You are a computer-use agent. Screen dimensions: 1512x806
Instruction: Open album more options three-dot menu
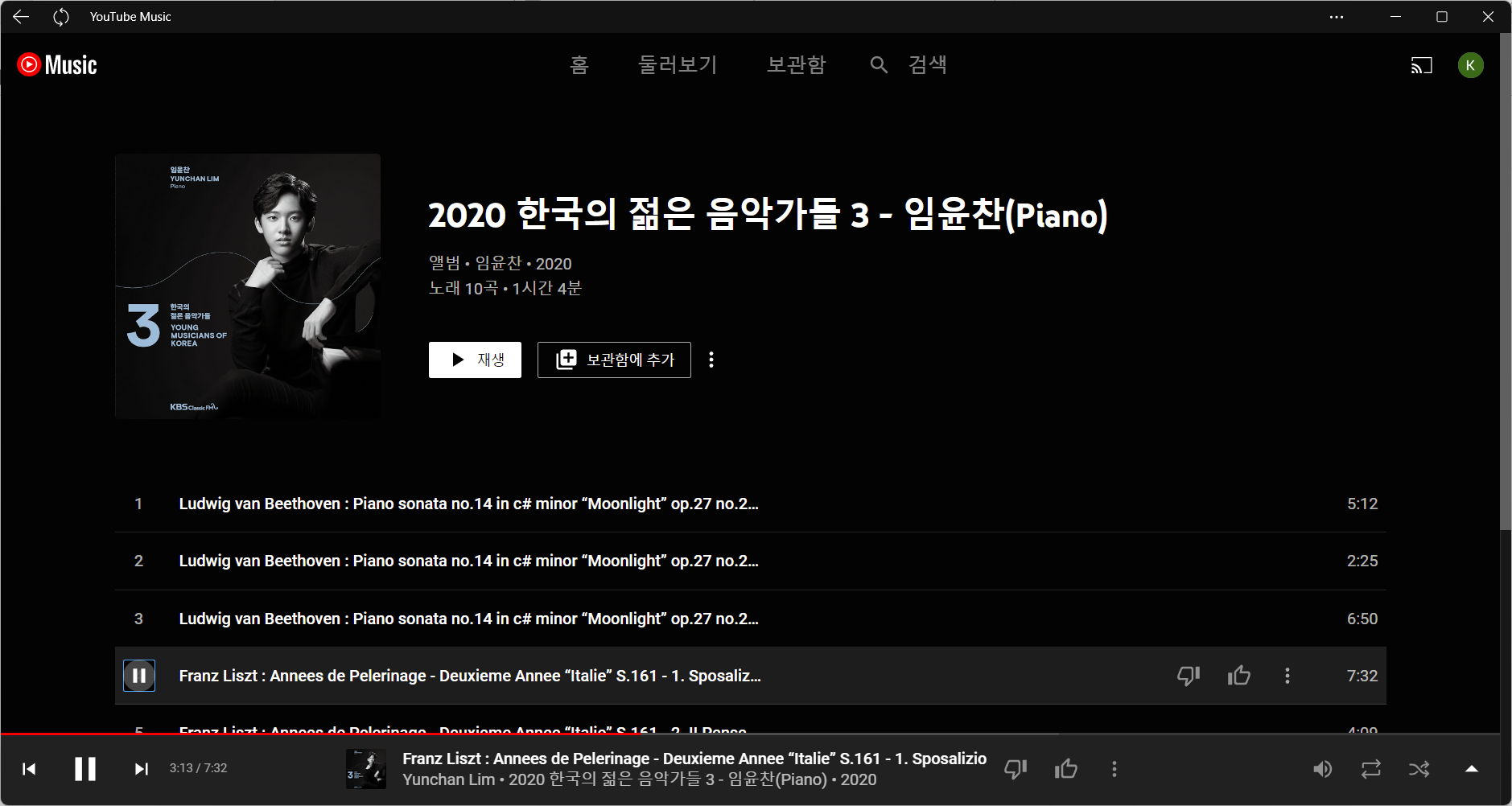pyautogui.click(x=711, y=360)
